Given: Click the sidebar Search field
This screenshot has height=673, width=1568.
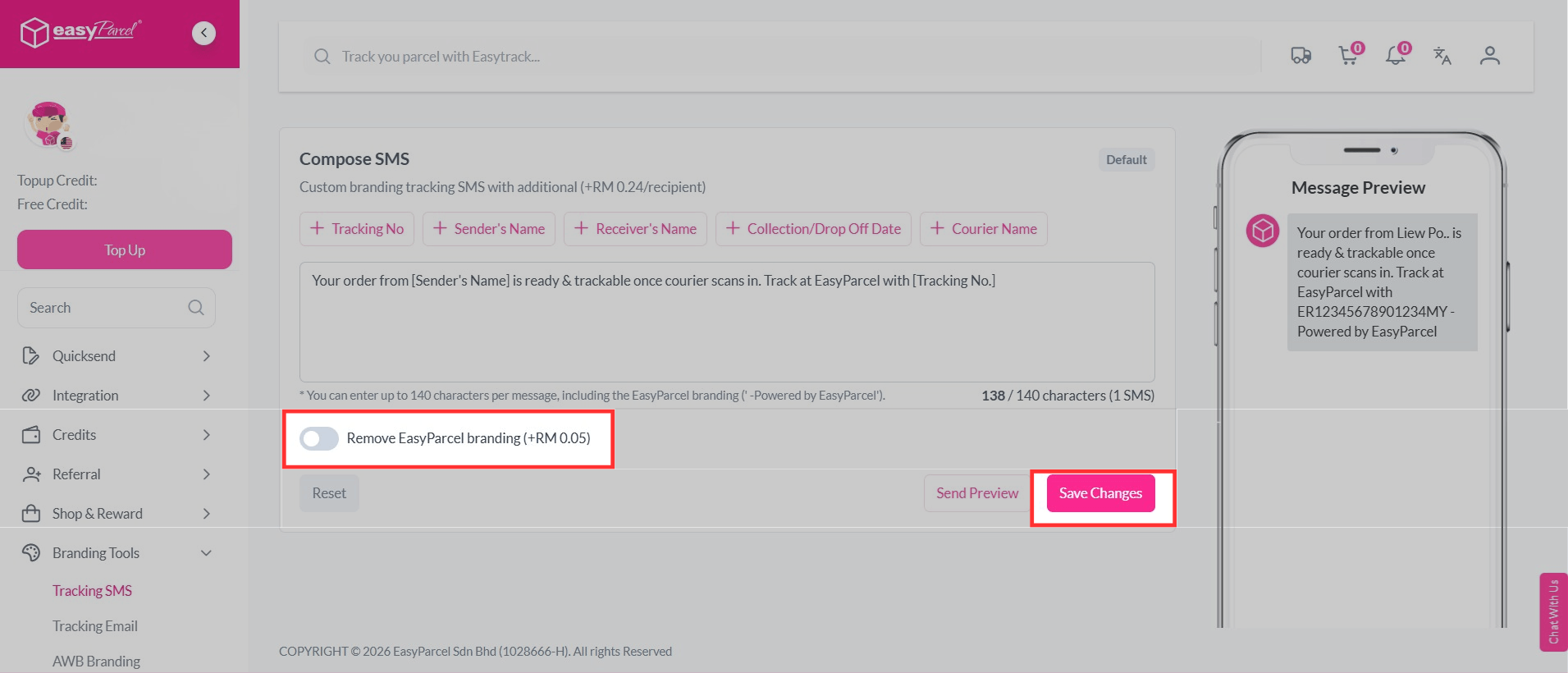Looking at the screenshot, I should [x=117, y=308].
